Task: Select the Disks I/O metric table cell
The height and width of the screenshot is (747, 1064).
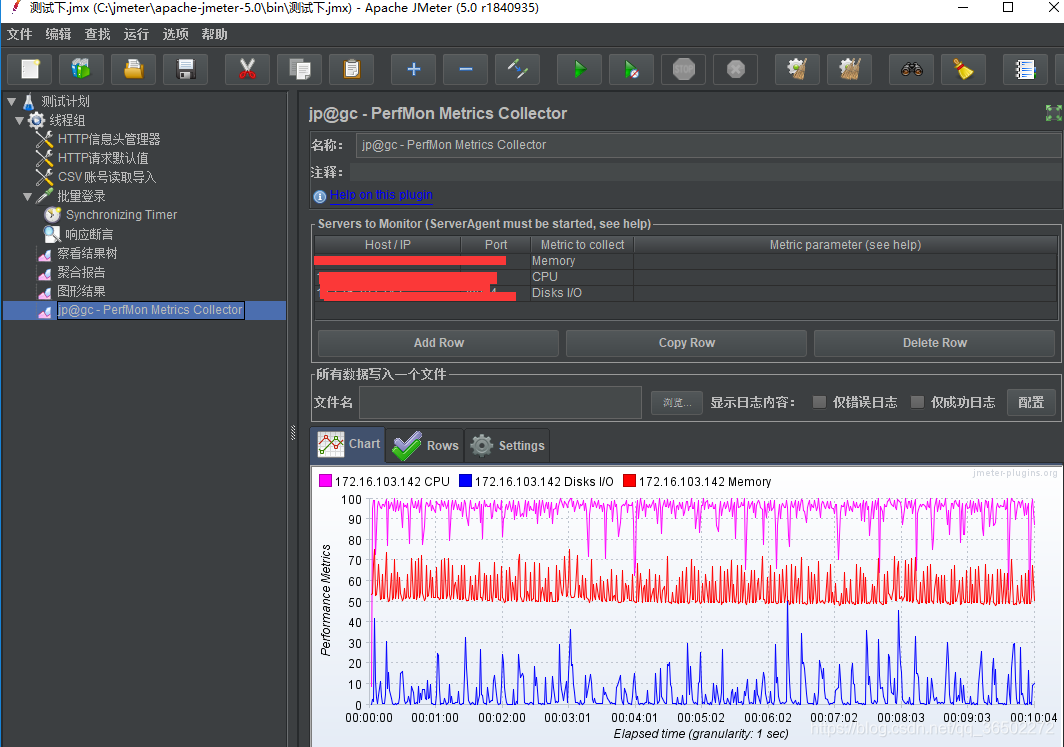Action: click(x=582, y=293)
